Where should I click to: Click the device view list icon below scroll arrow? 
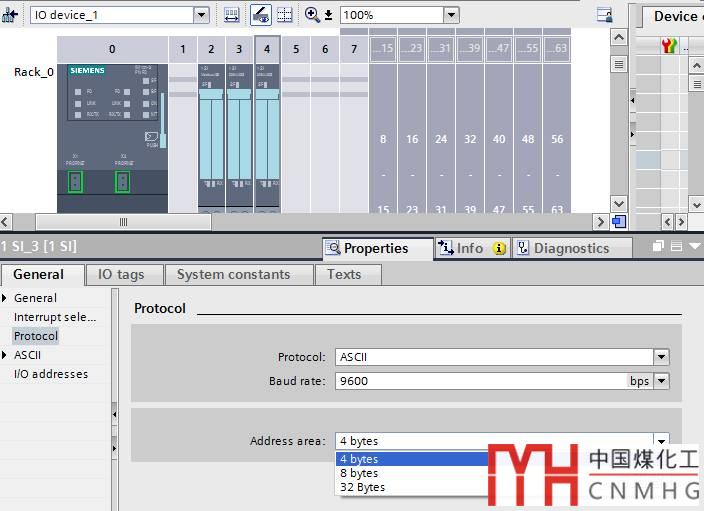[619, 65]
